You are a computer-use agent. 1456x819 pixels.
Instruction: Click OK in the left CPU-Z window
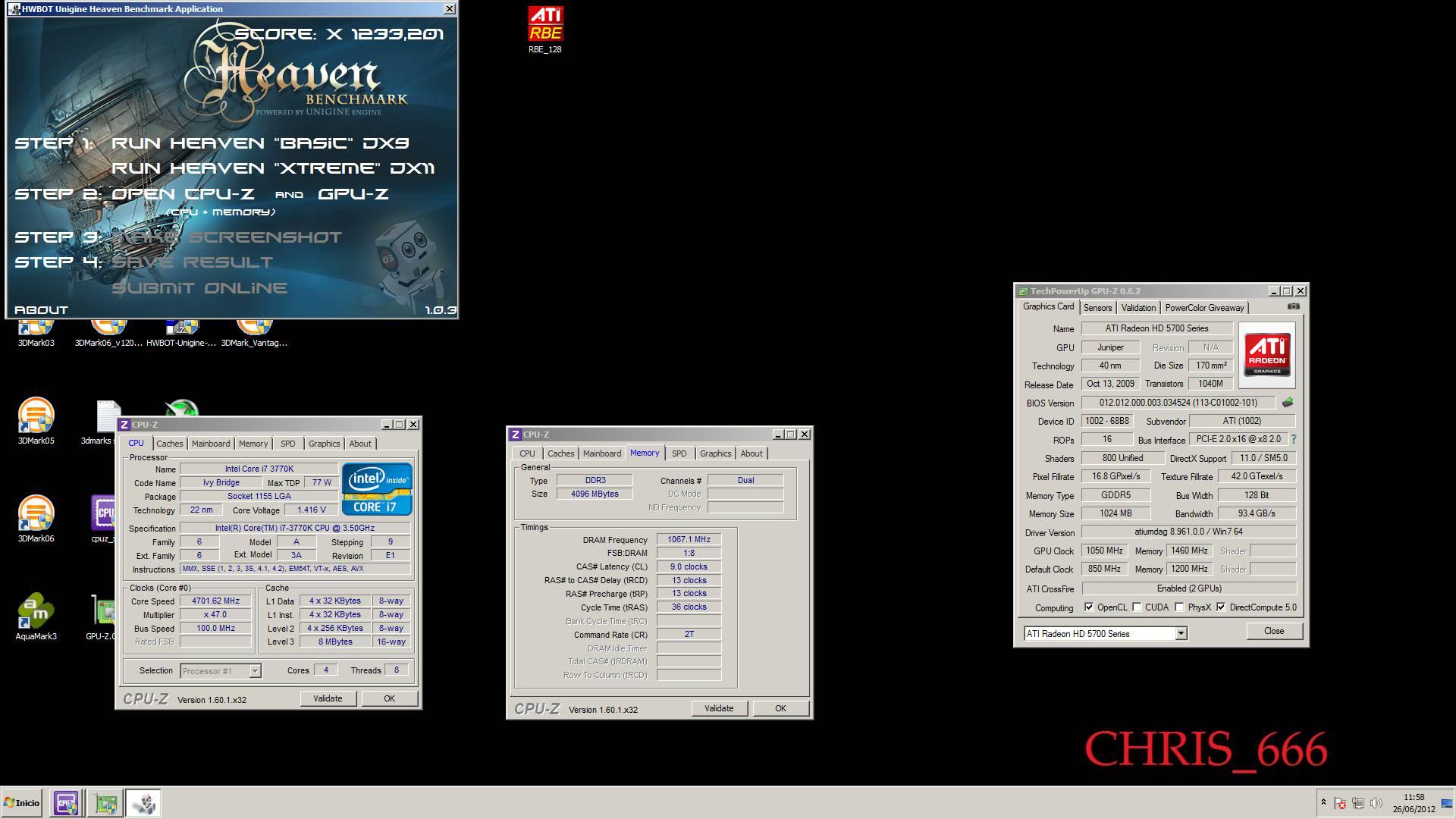(389, 698)
